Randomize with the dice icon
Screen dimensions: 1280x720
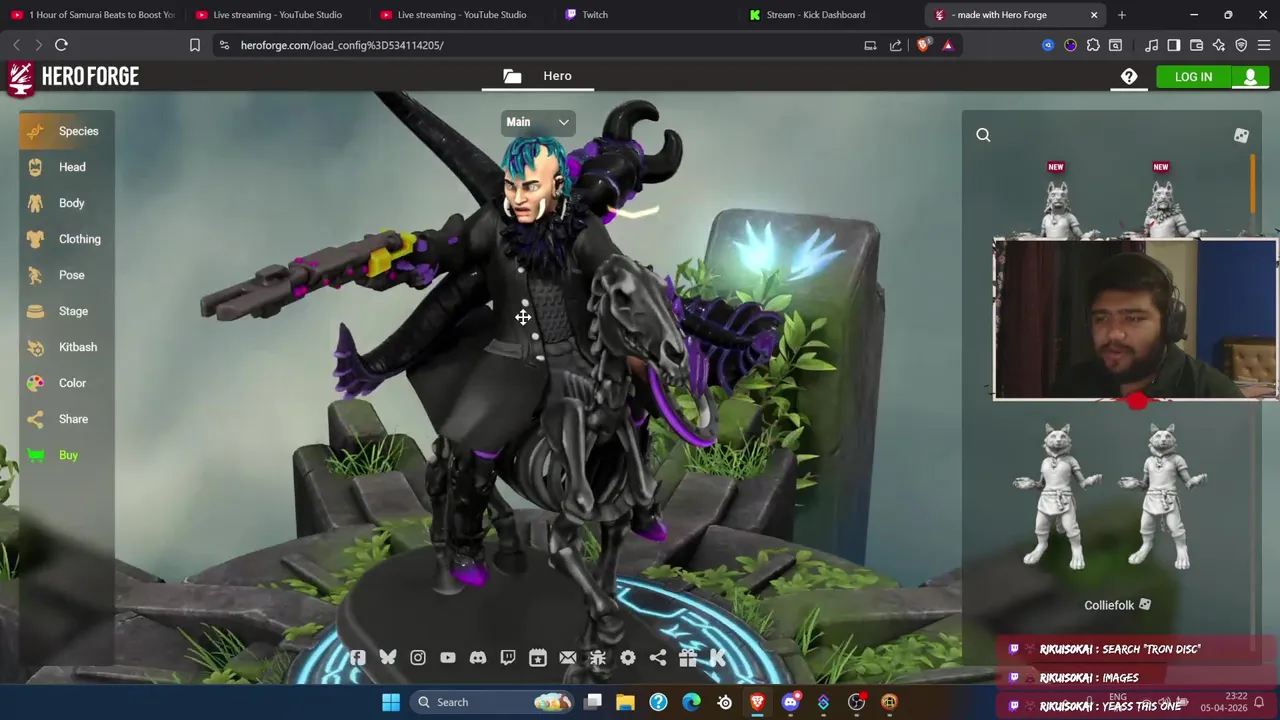pos(1241,135)
